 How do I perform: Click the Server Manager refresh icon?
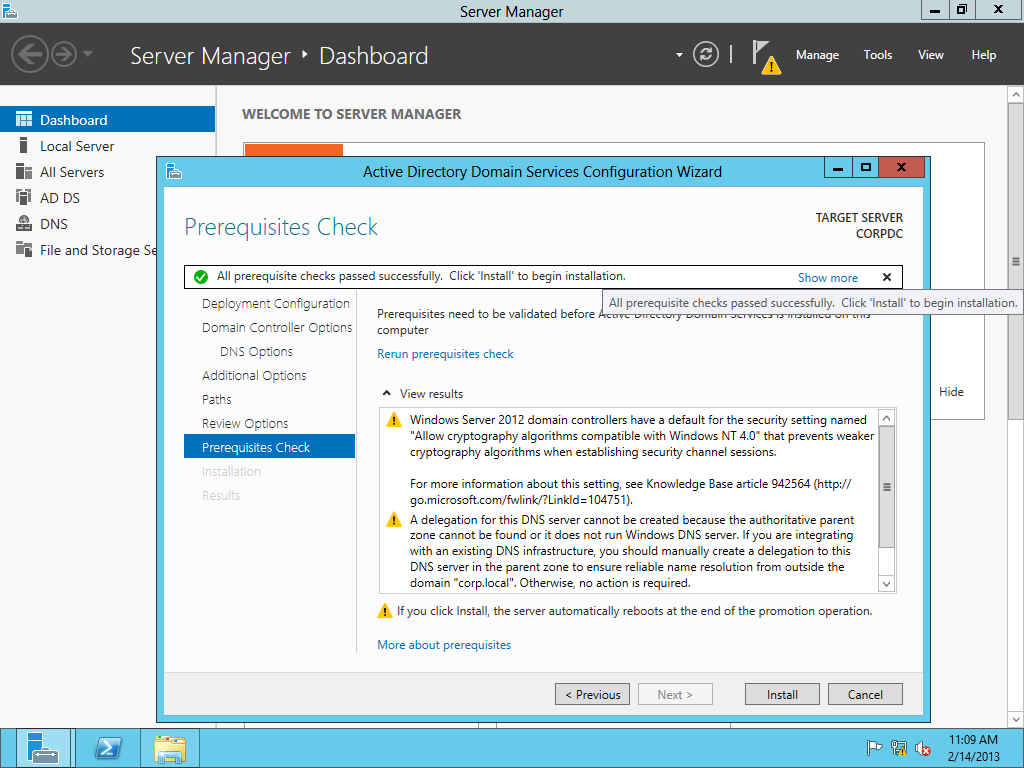click(x=706, y=55)
